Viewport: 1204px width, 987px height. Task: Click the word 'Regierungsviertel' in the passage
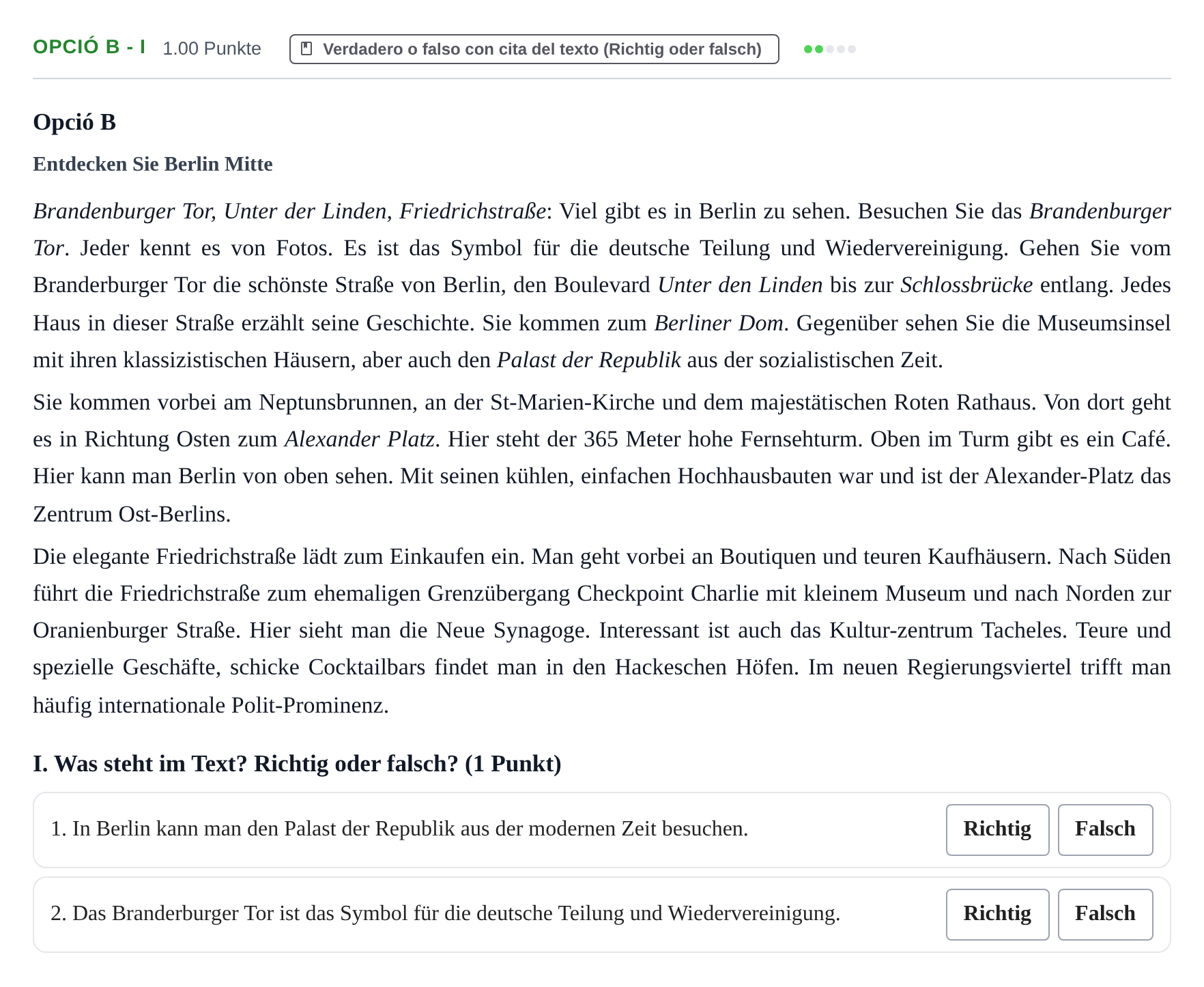tap(989, 667)
